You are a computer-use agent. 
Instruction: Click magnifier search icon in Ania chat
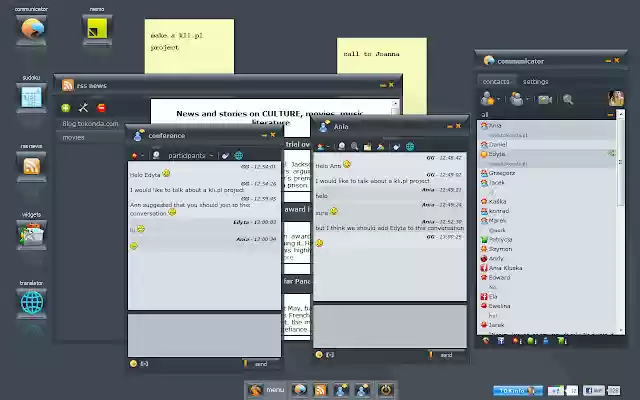(354, 147)
